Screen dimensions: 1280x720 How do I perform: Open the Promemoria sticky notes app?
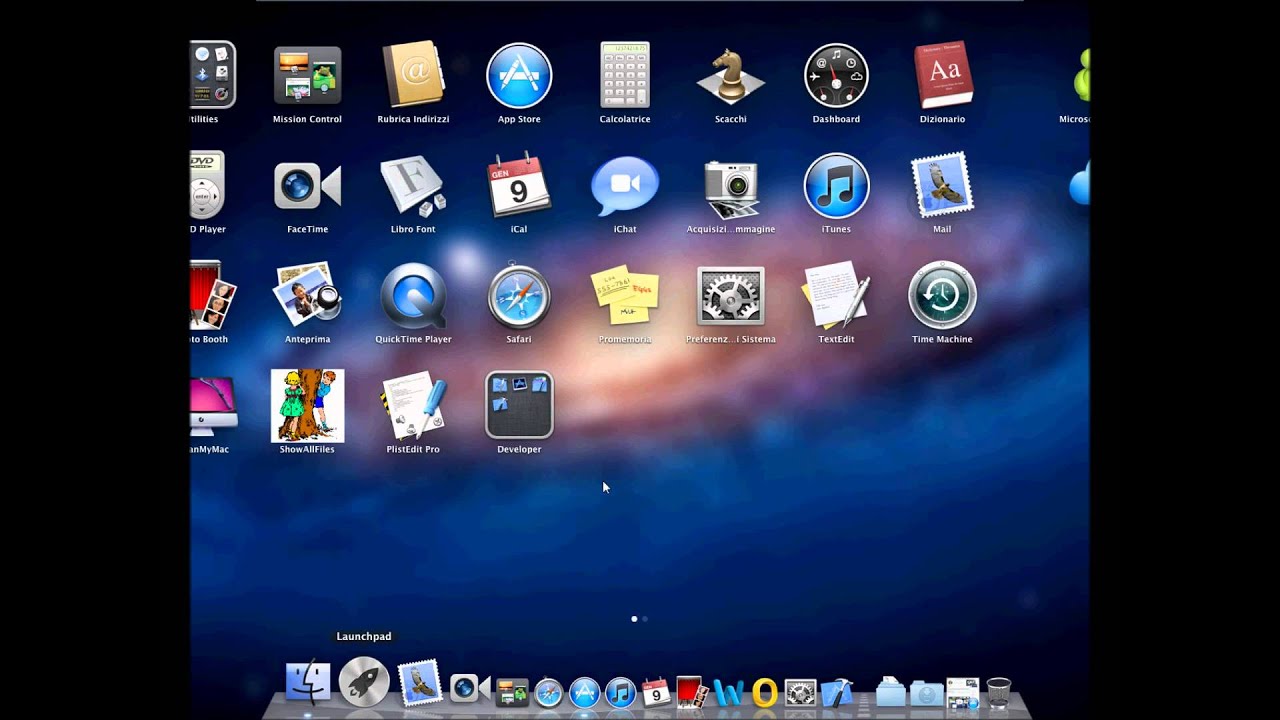625,295
